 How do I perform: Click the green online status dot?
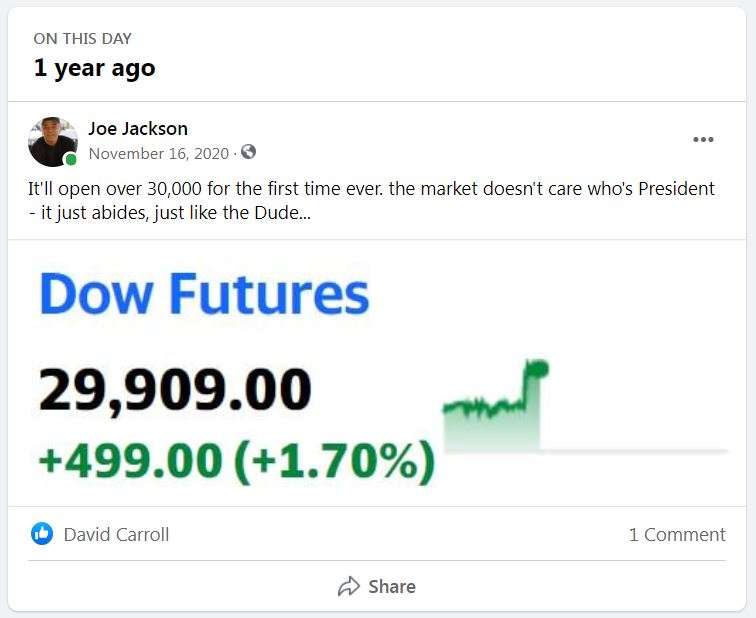point(71,160)
